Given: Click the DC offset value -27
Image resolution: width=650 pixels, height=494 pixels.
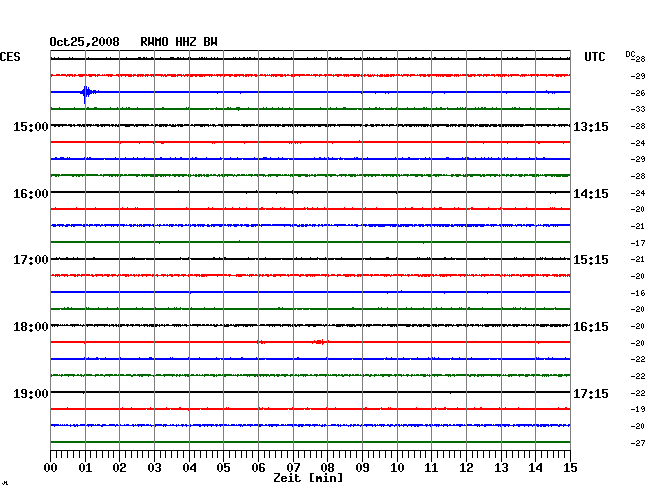Looking at the screenshot, I should click(638, 443).
